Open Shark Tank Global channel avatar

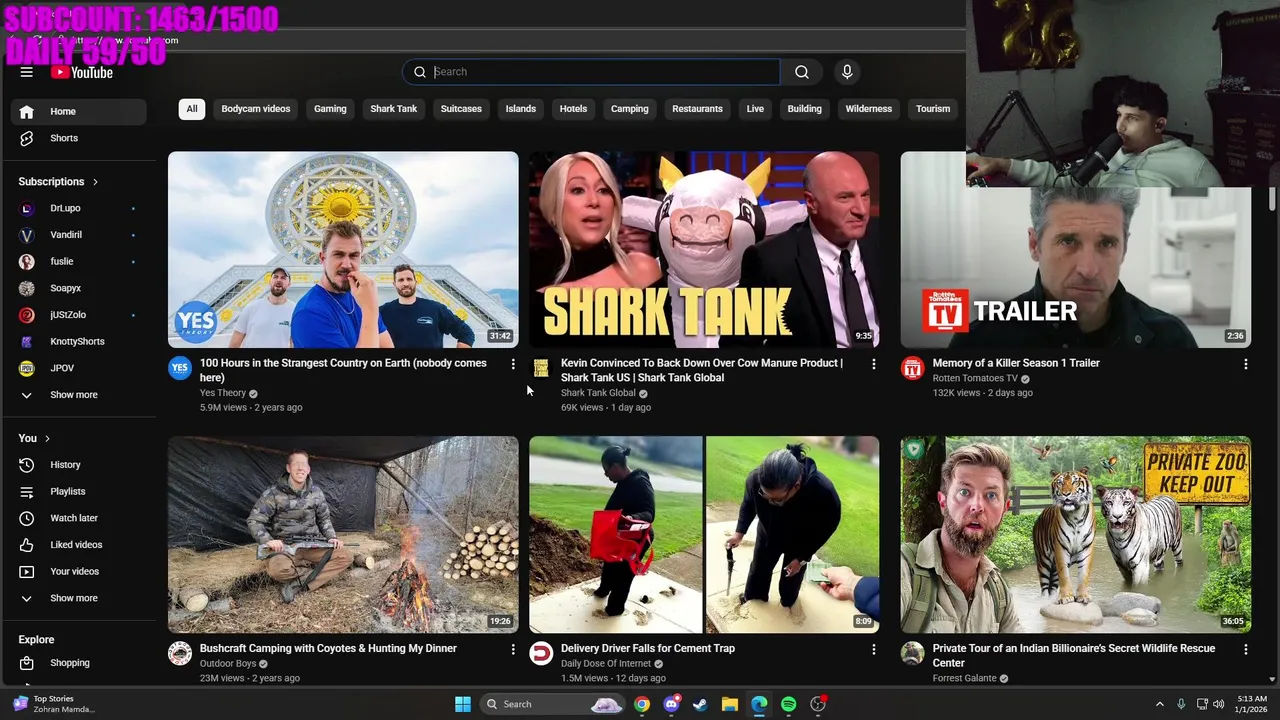pyautogui.click(x=541, y=368)
